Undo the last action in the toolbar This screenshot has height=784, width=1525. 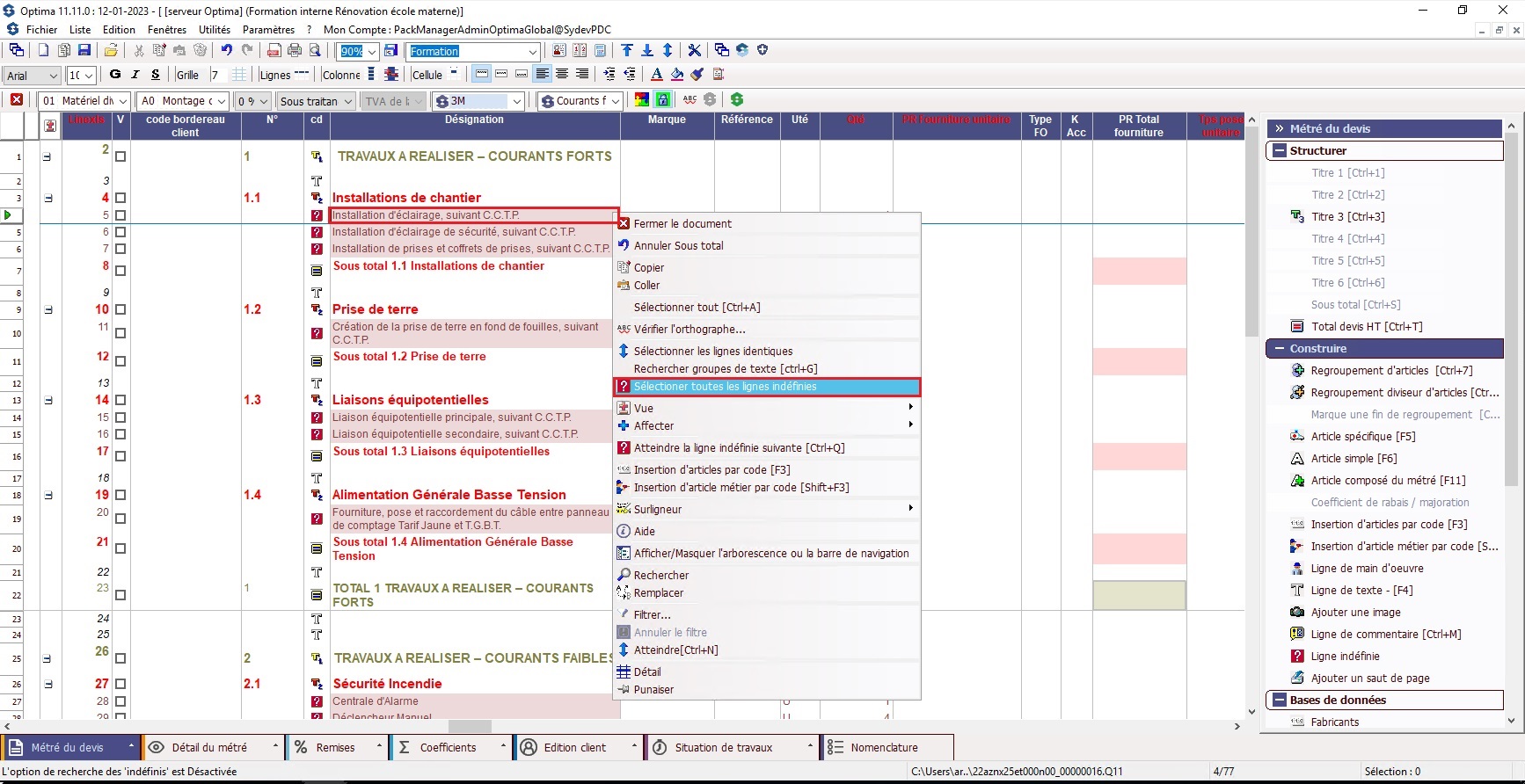tap(227, 51)
